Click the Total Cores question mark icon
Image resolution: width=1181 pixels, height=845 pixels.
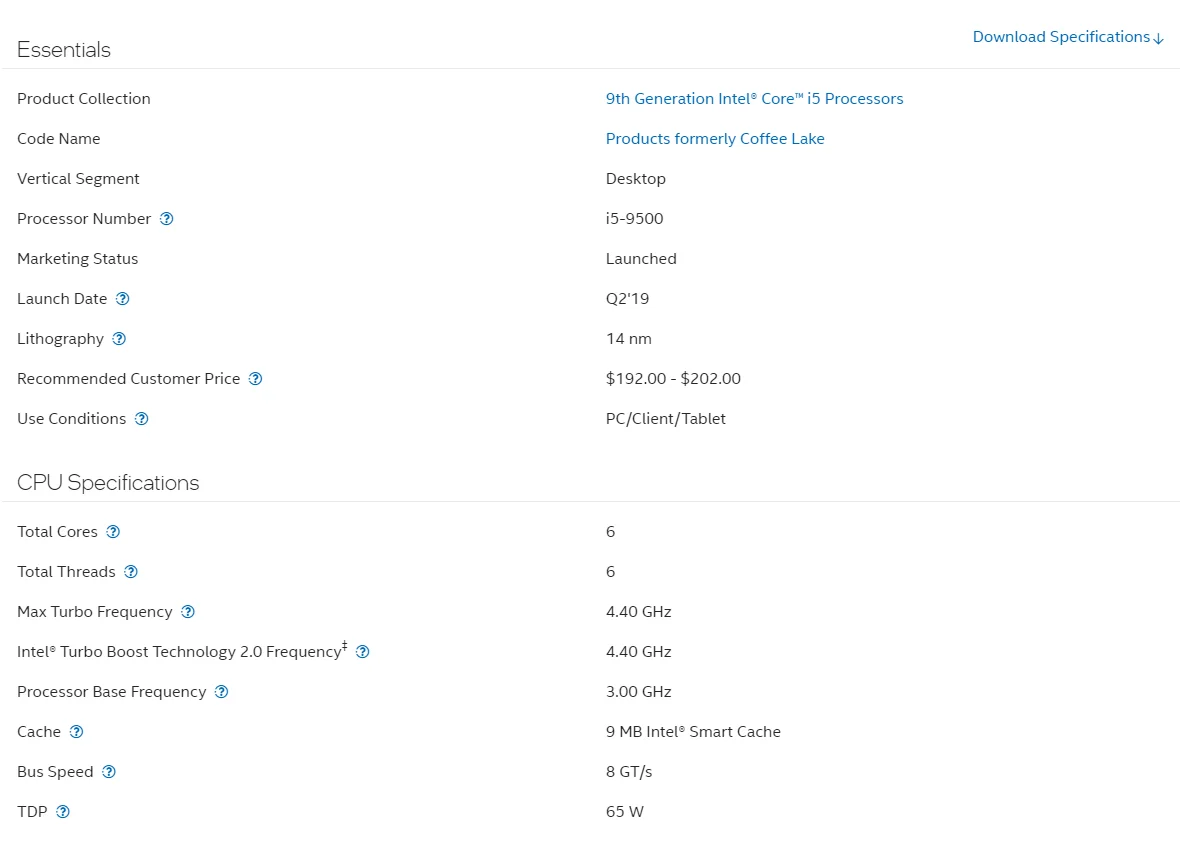(x=113, y=532)
